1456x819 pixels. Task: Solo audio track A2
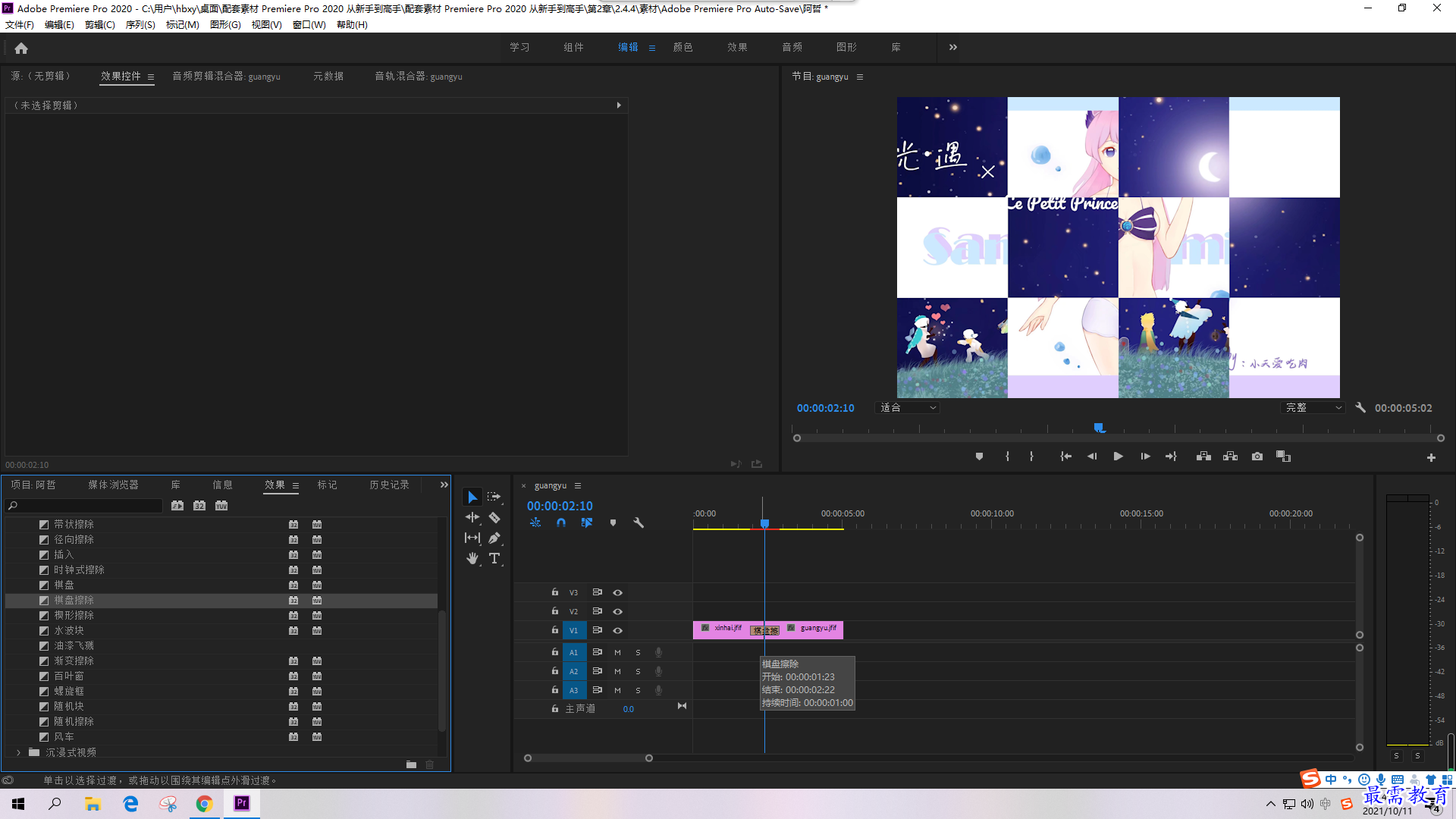(x=638, y=671)
